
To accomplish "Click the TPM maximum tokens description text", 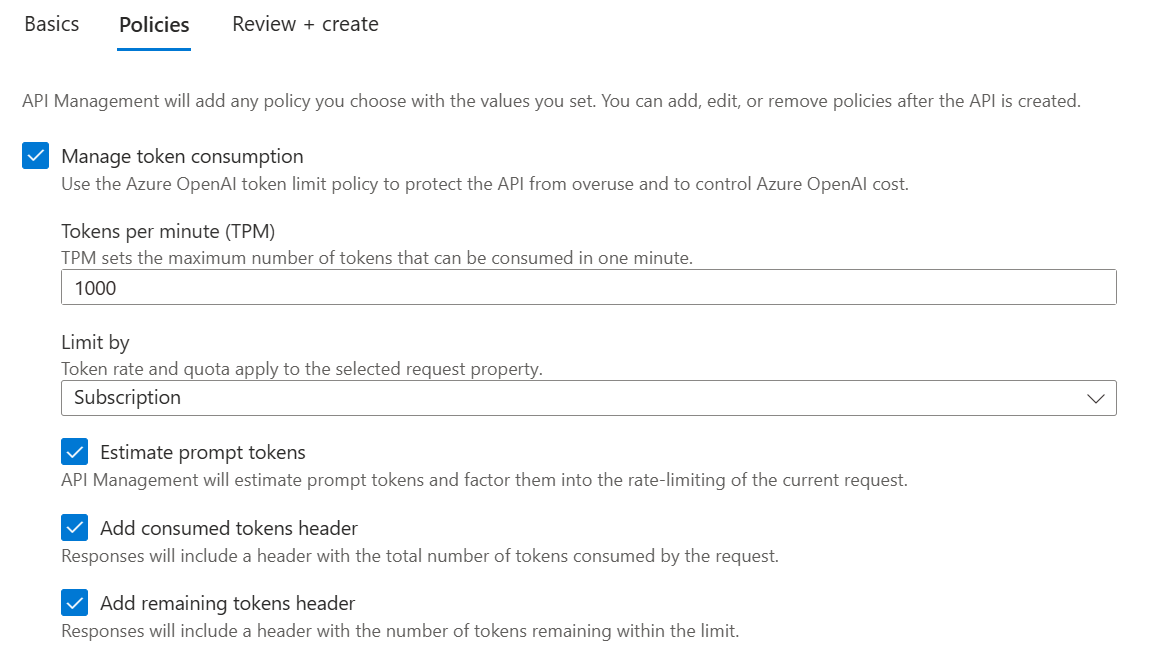I will [x=377, y=258].
